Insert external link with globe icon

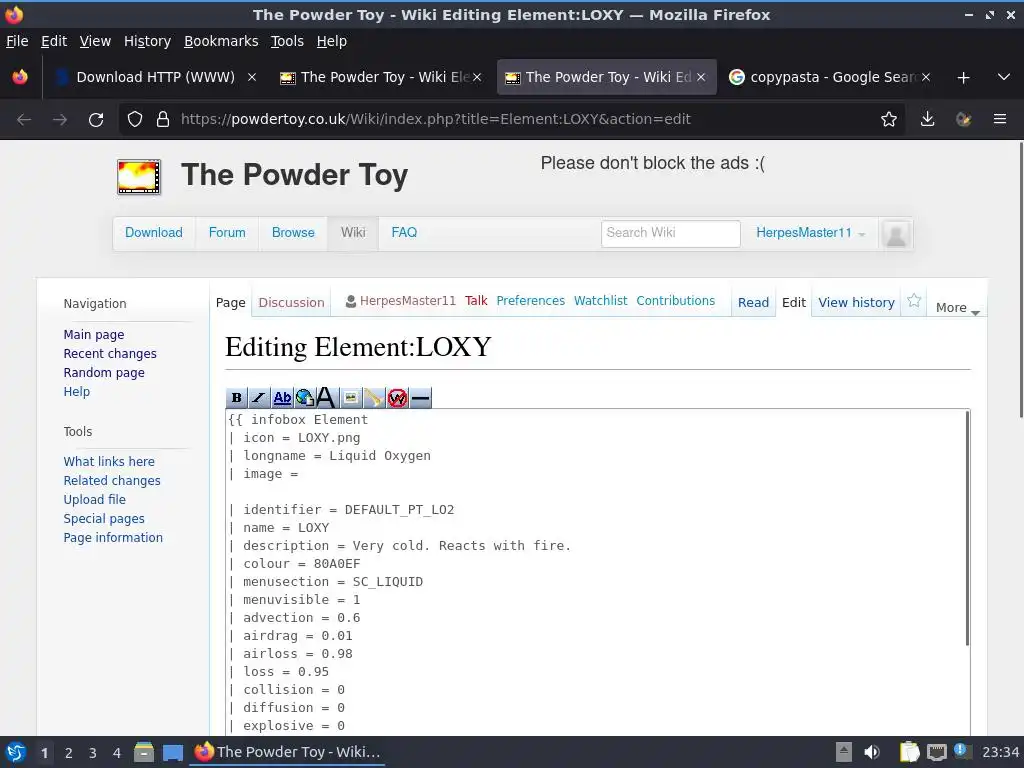[x=304, y=397]
